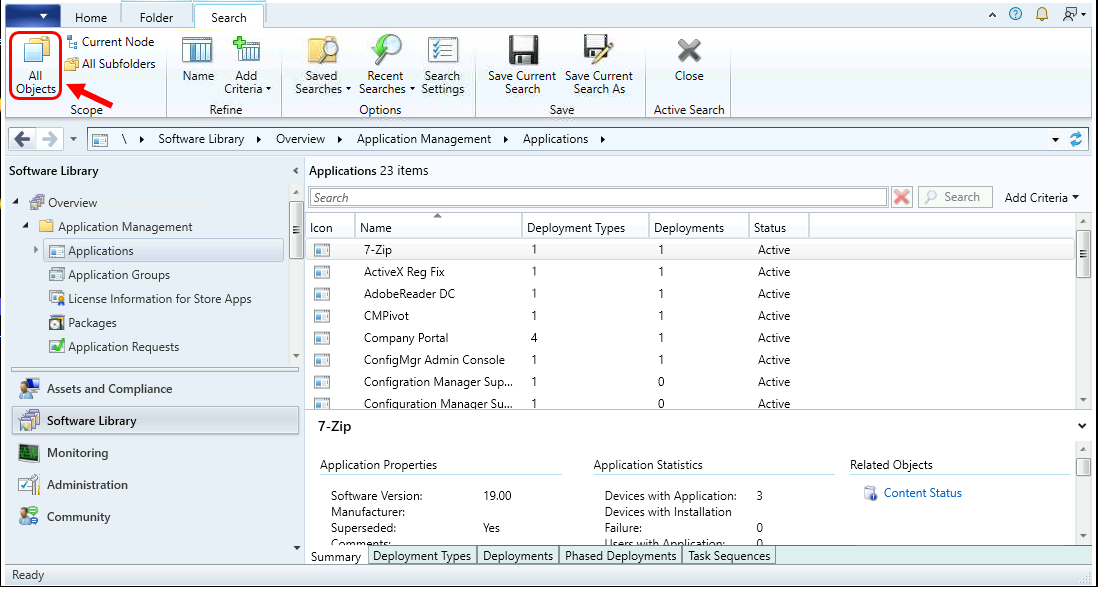Open the Deployments tab in the details pane
The height and width of the screenshot is (589, 1101).
click(x=517, y=556)
